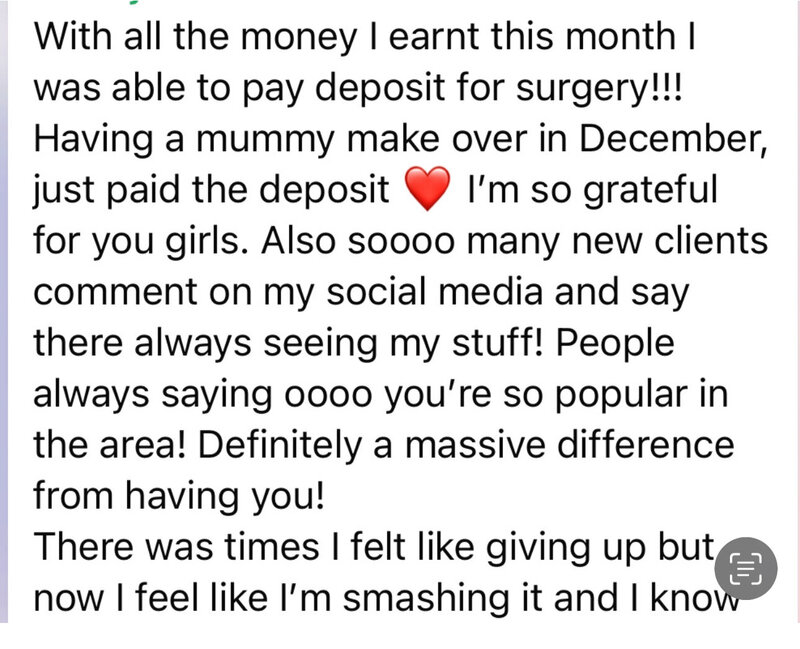The image size is (800, 649).
Task: Click the word 'earnt' in first line
Action: [x=434, y=37]
